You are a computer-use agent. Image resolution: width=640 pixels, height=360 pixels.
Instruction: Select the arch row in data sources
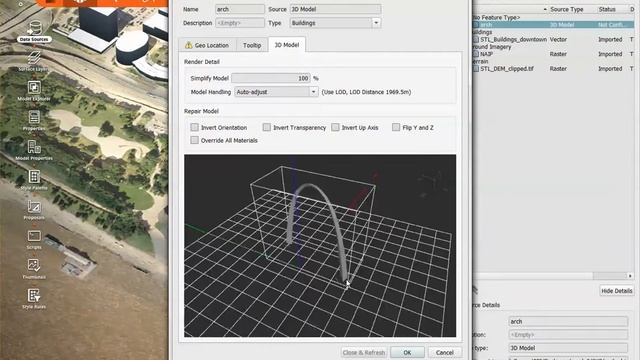point(554,25)
